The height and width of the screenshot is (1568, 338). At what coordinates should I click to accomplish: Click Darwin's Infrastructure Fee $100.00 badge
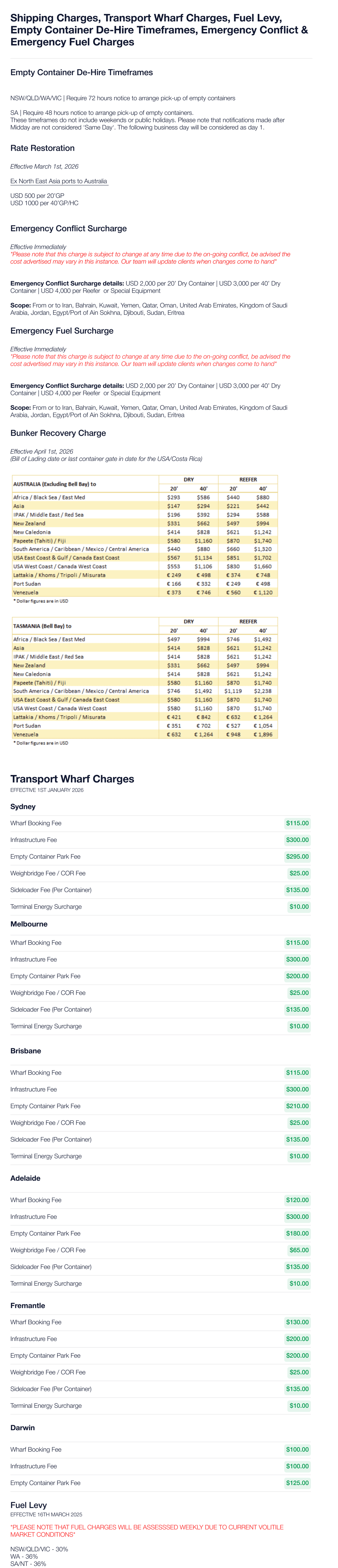click(x=297, y=1466)
